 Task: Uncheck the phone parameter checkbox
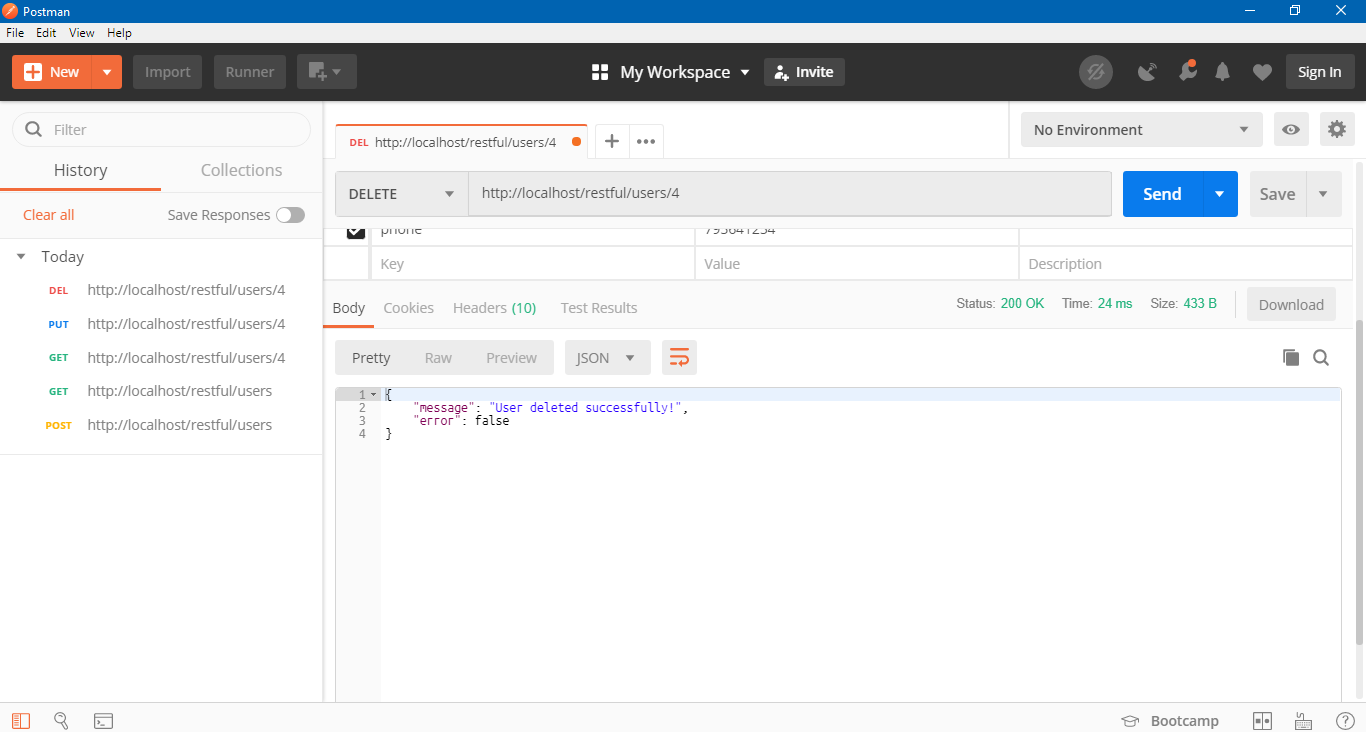point(354,229)
